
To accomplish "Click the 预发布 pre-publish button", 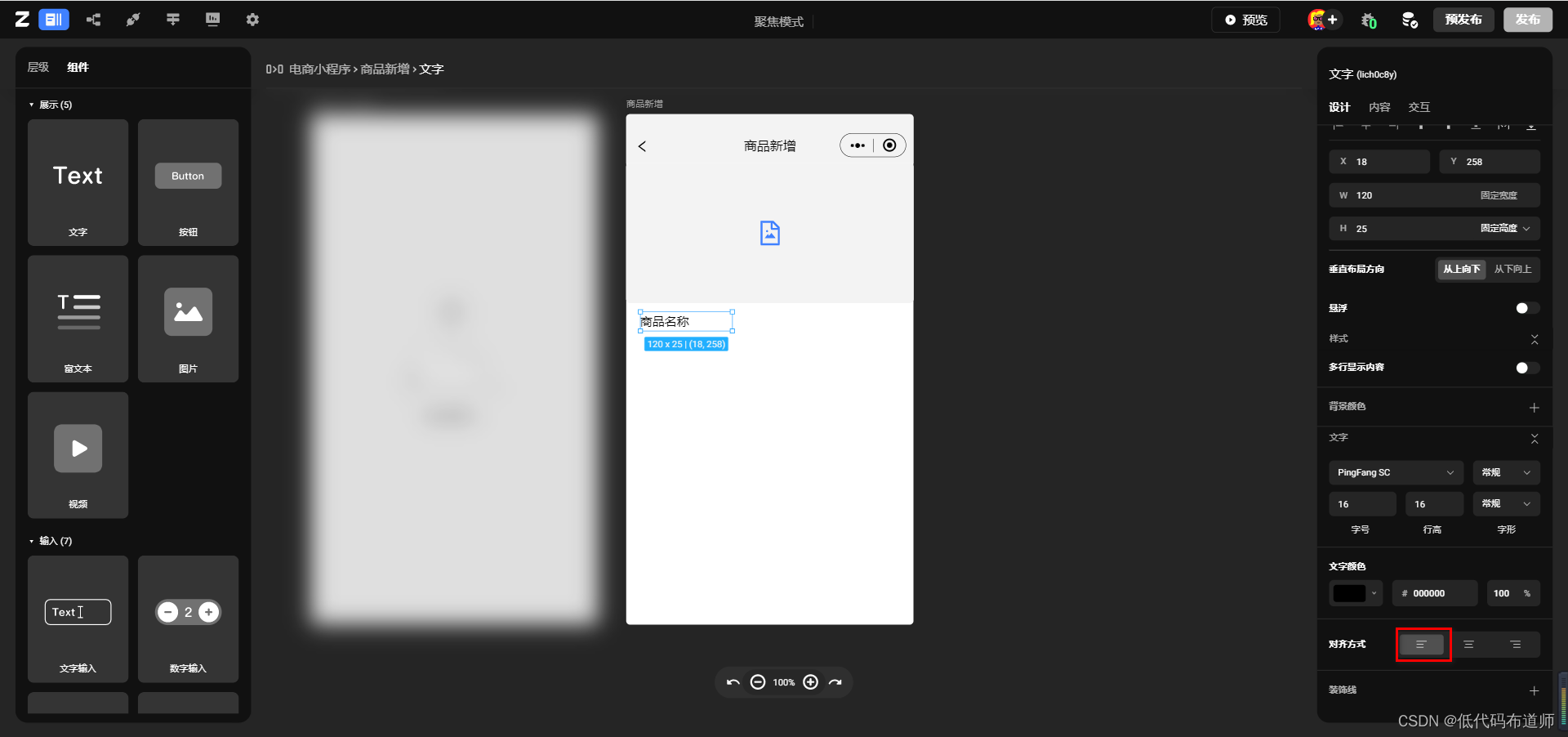I will coord(1463,20).
